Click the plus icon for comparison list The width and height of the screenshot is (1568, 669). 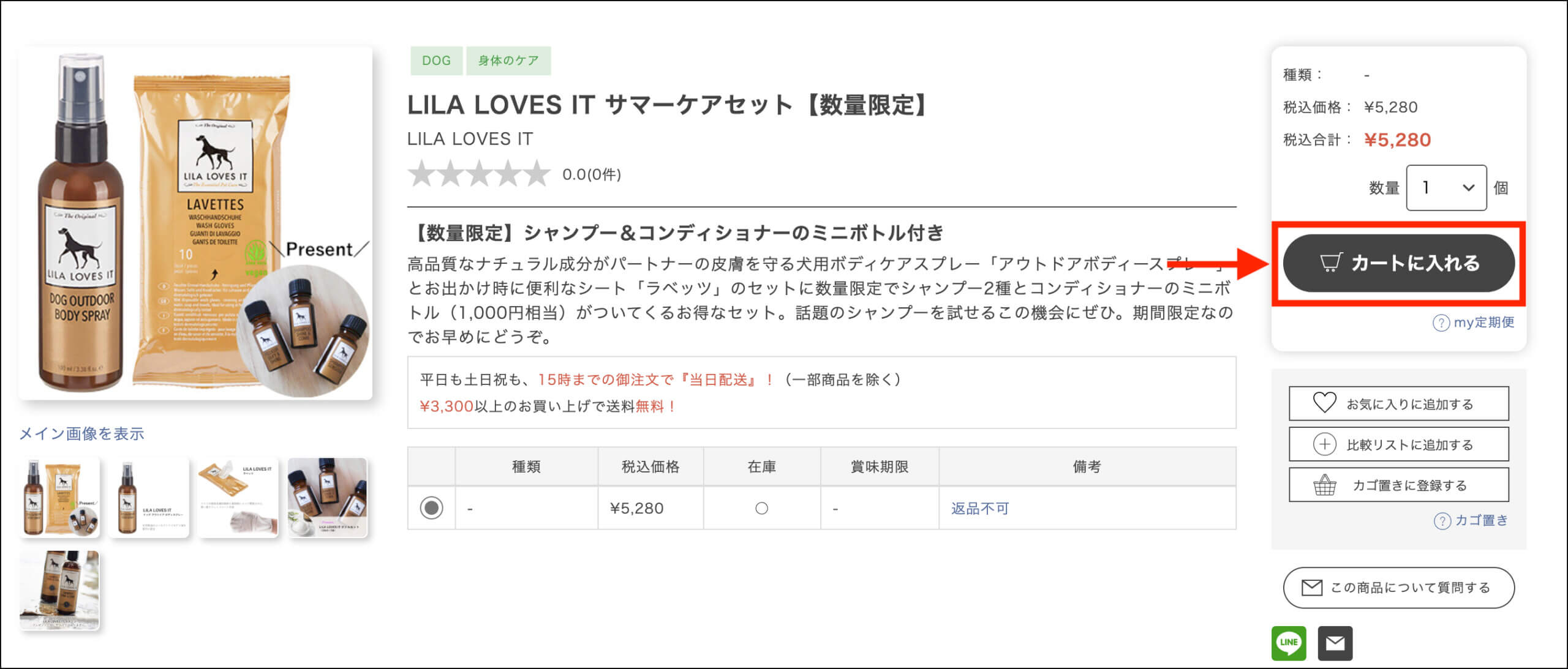pos(1324,444)
